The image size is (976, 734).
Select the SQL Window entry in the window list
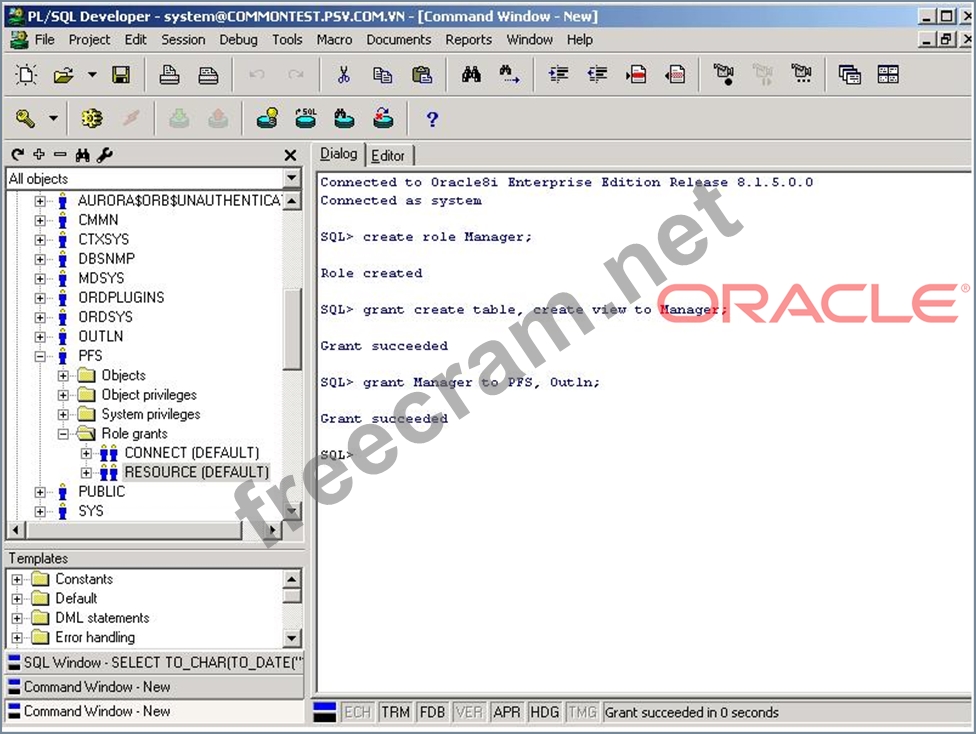click(156, 663)
